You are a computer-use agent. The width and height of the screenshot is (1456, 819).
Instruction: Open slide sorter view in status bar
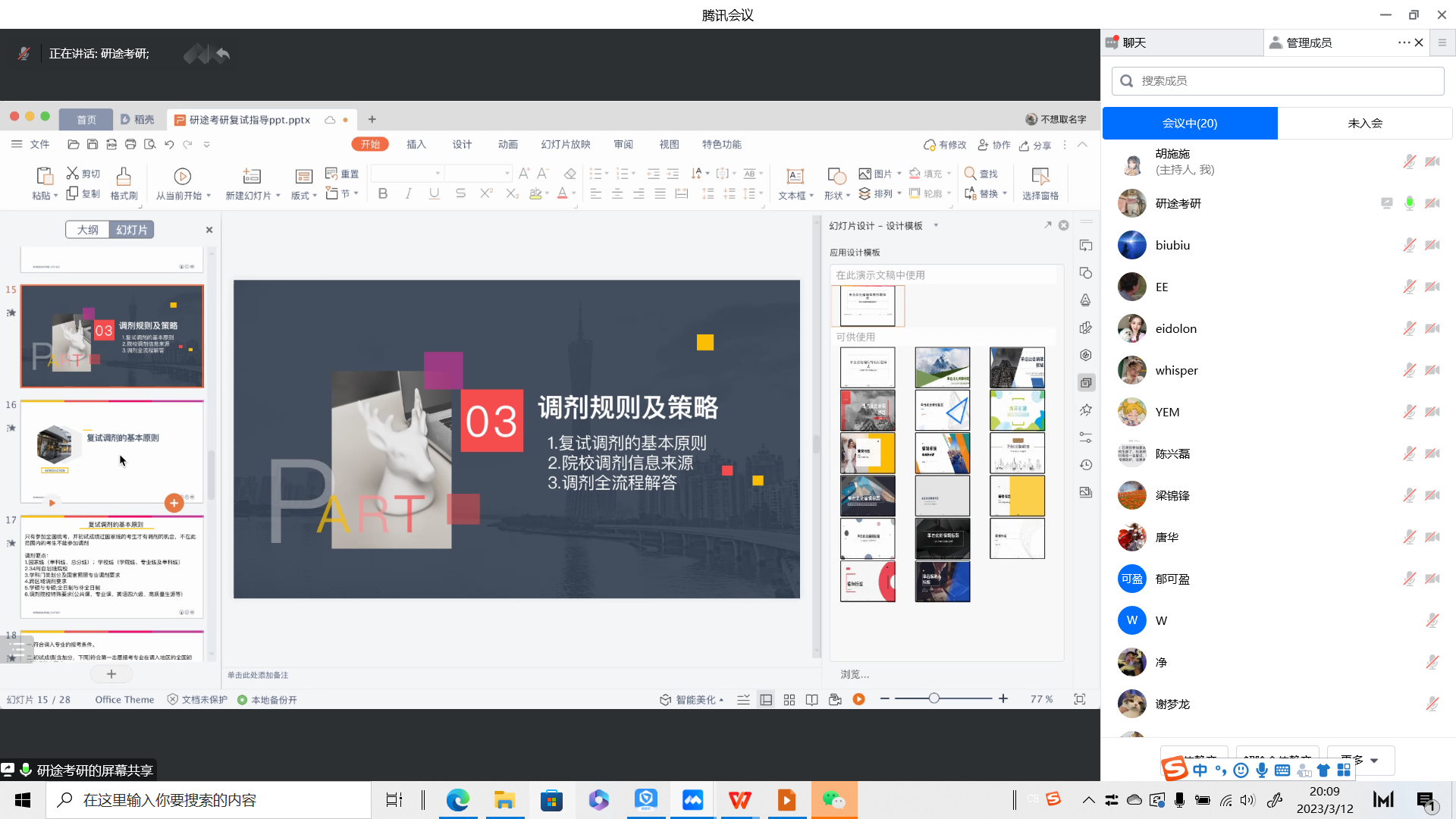(789, 699)
